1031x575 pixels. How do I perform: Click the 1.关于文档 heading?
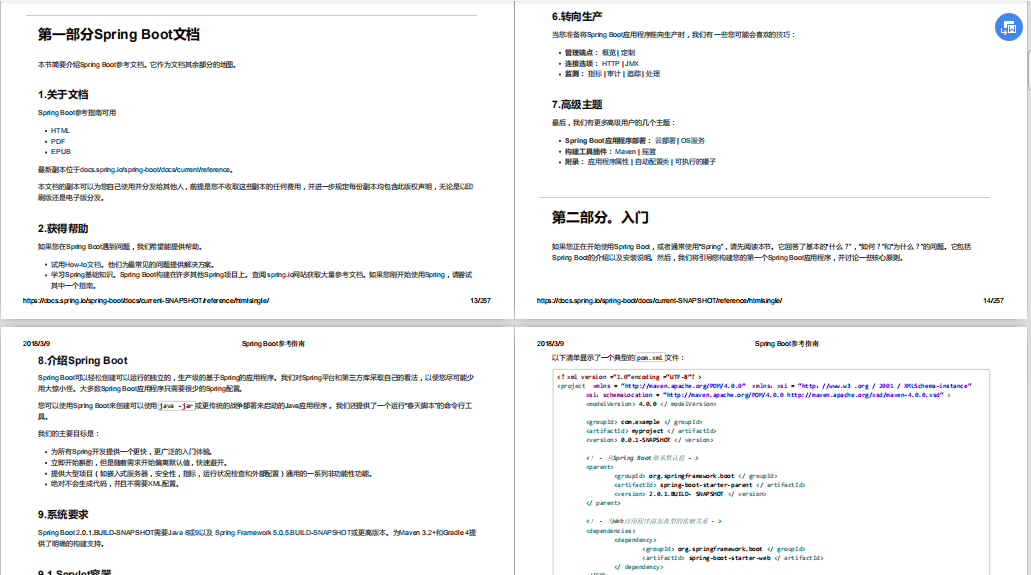pos(62,95)
